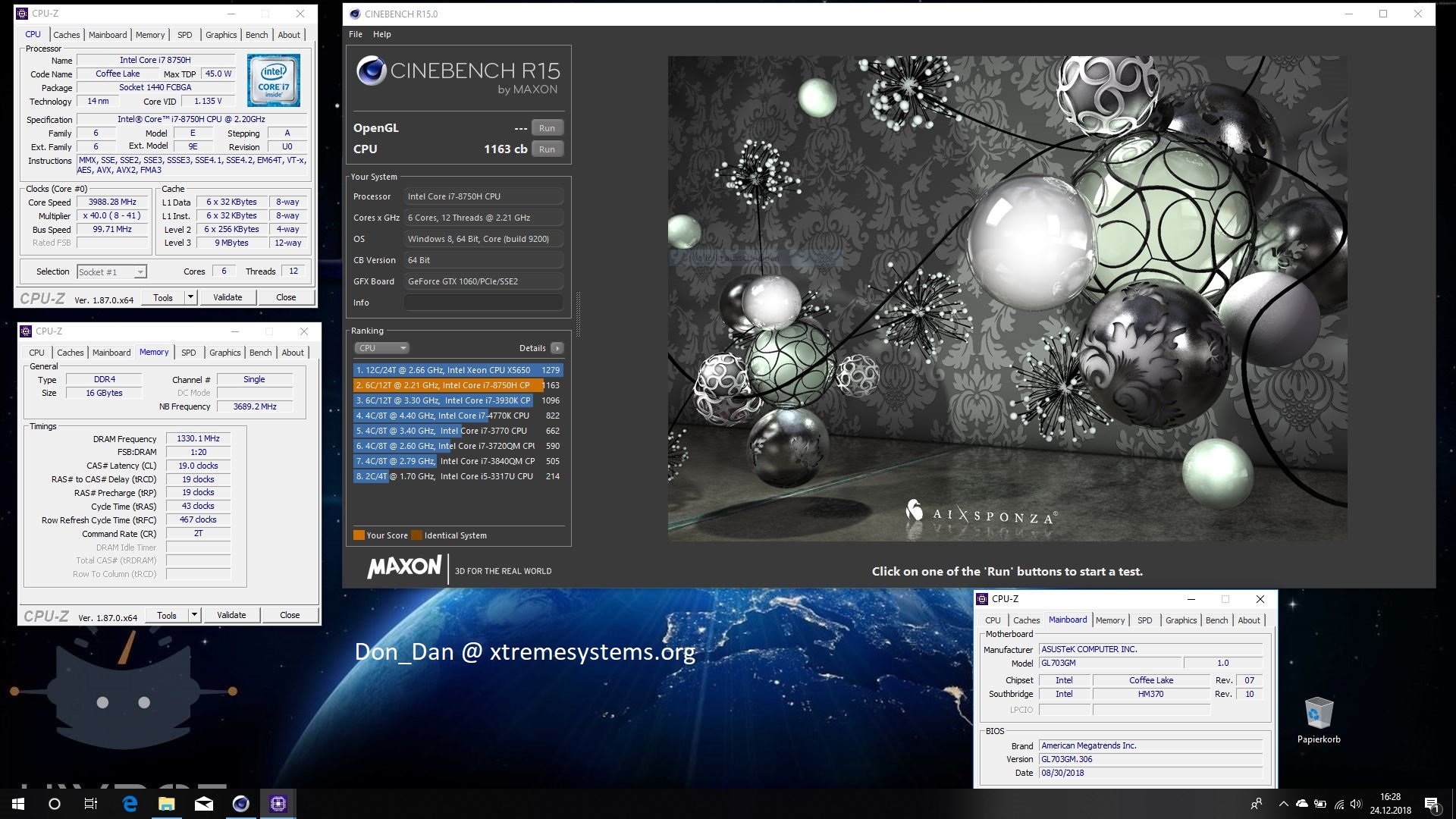Select ranking row i7-4770K 822
The height and width of the screenshot is (819, 1456).
pyautogui.click(x=458, y=416)
